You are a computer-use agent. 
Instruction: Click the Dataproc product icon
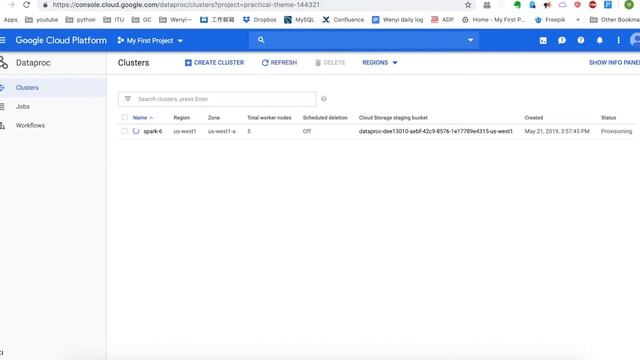click(x=4, y=62)
